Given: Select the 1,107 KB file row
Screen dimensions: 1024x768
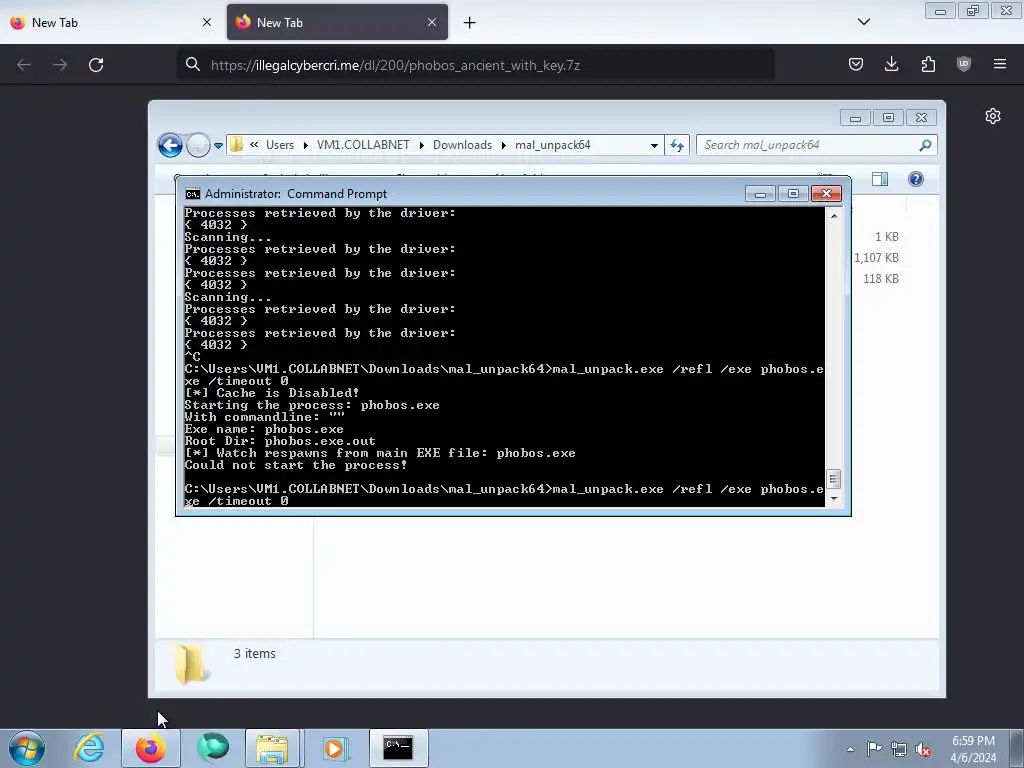Looking at the screenshot, I should [x=876, y=258].
